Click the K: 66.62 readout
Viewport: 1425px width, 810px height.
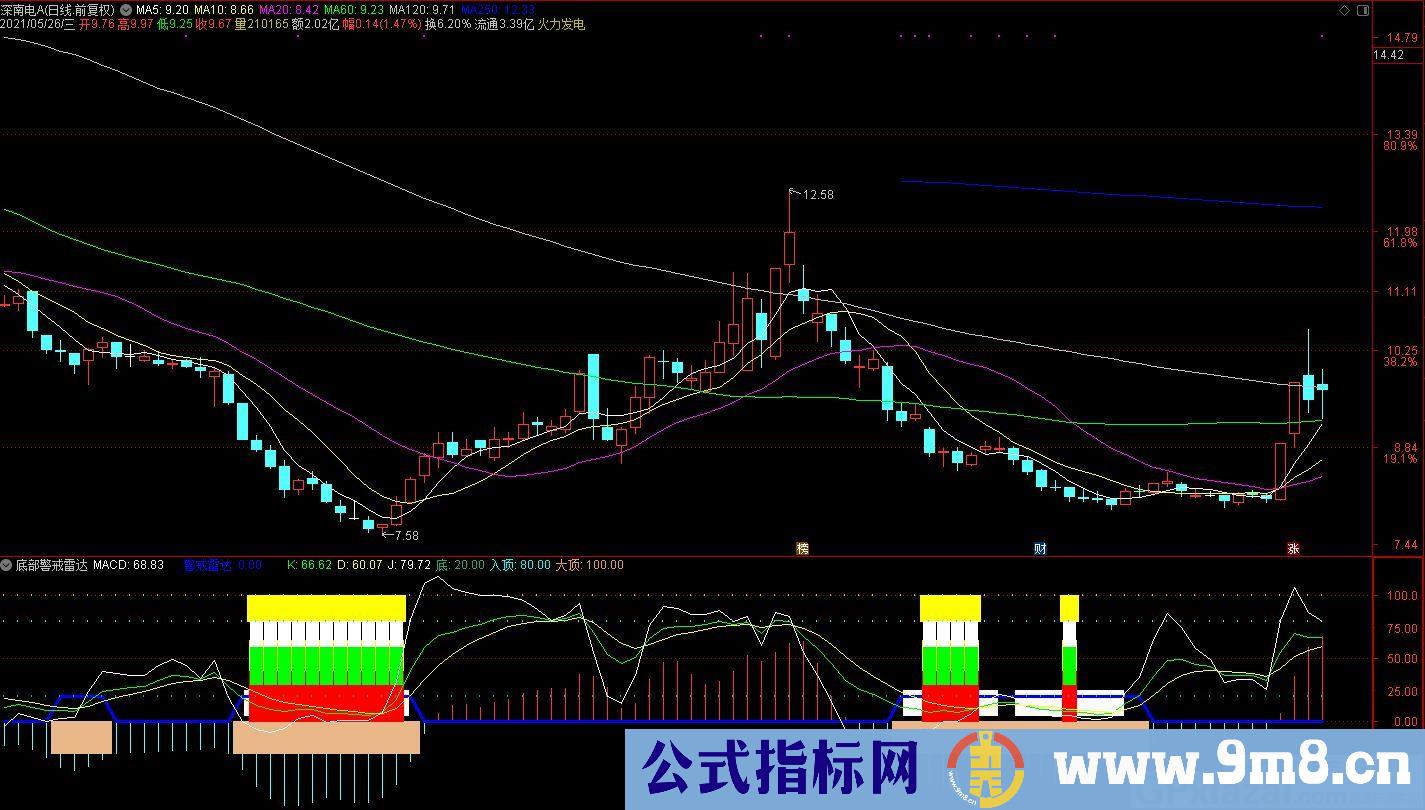[x=309, y=565]
